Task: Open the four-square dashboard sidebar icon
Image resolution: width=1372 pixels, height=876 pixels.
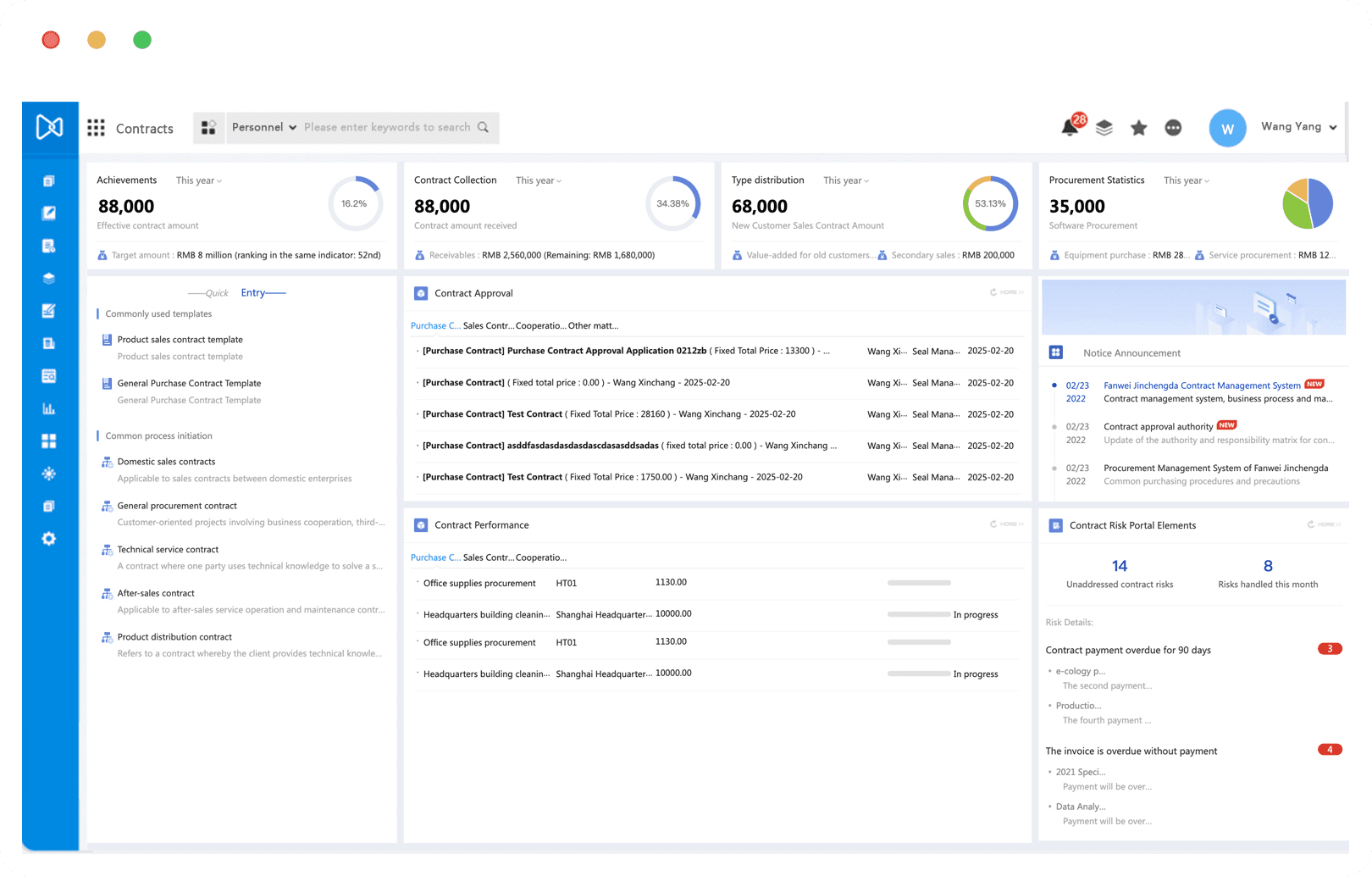Action: click(x=49, y=441)
